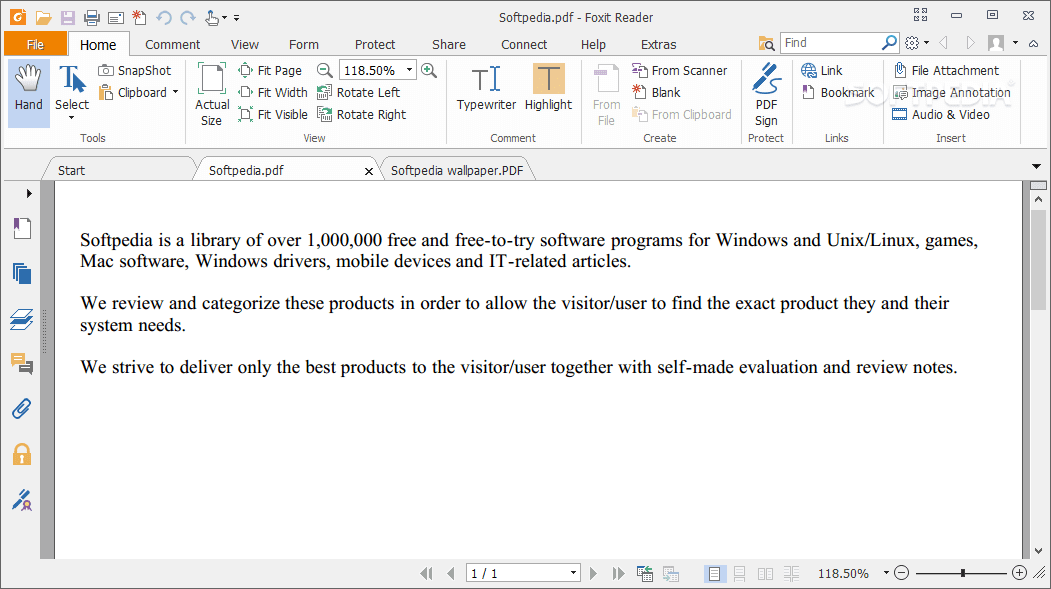Enable Facing pages view mode
Image resolution: width=1051 pixels, height=589 pixels.
(765, 574)
